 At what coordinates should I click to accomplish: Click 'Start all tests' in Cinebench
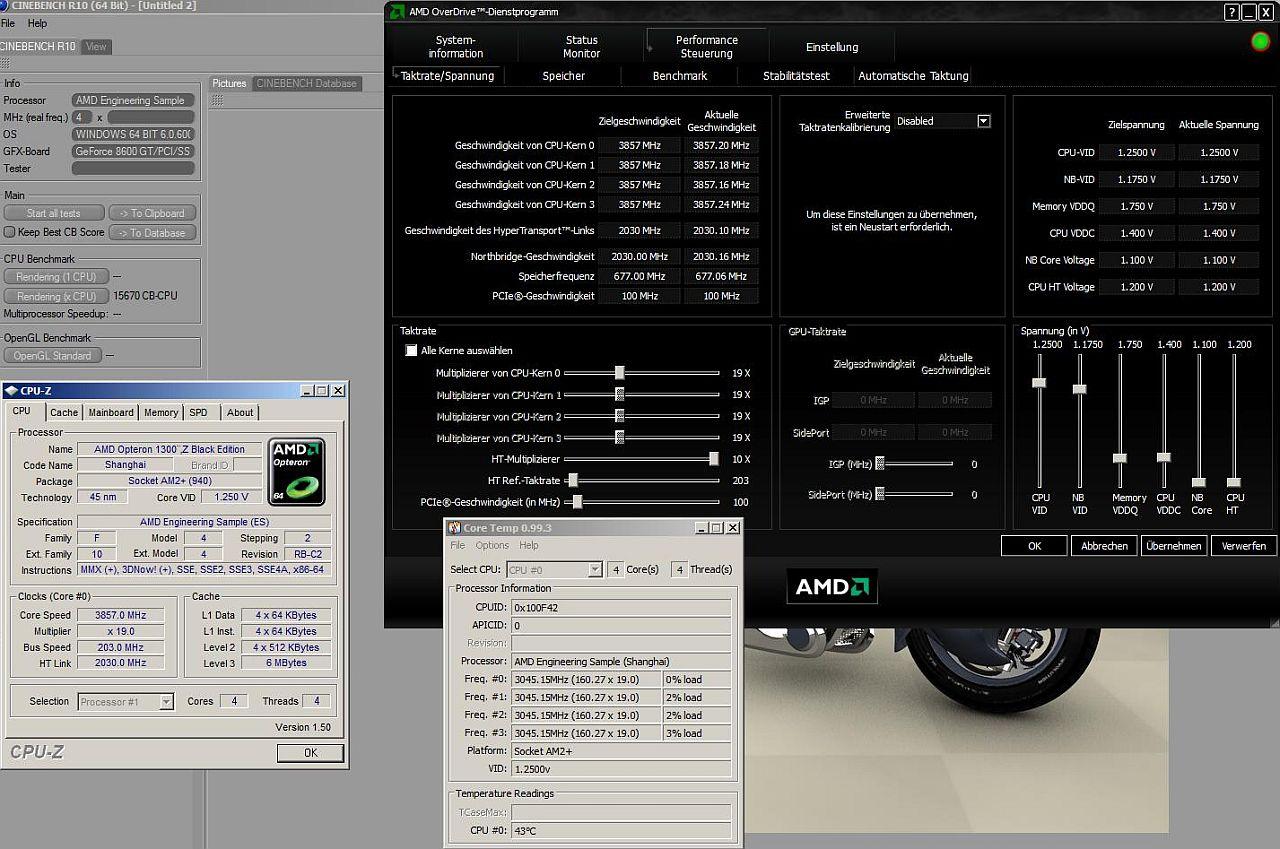54,213
